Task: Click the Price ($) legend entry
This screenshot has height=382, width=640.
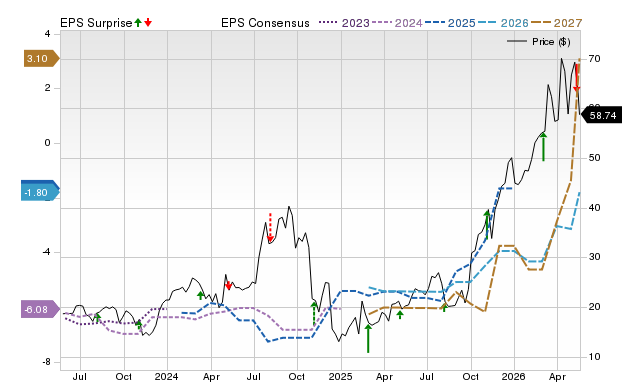Action: coord(539,42)
